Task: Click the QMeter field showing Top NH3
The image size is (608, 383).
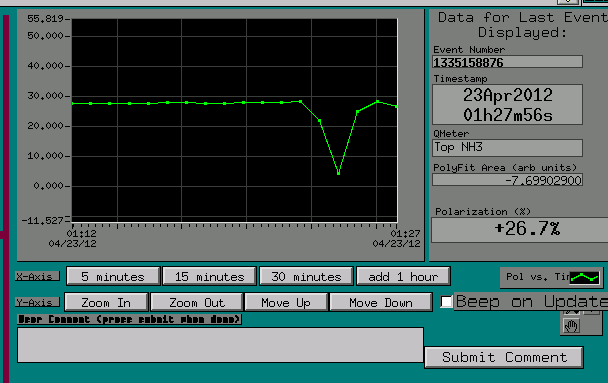Action: (x=507, y=148)
